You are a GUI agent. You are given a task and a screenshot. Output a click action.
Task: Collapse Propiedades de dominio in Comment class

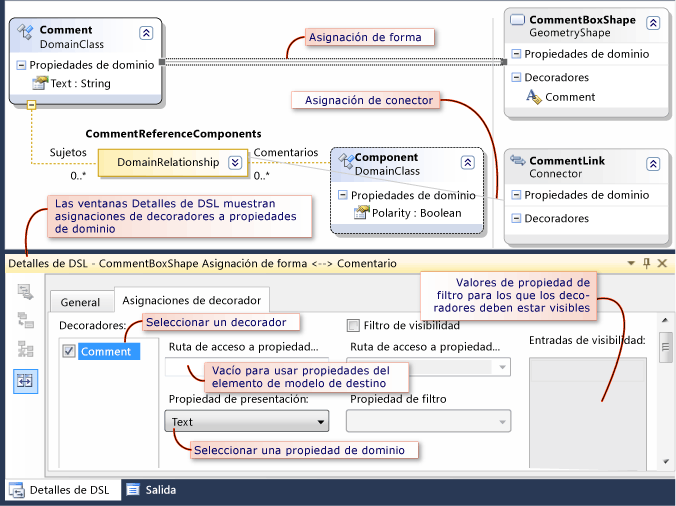tap(21, 65)
